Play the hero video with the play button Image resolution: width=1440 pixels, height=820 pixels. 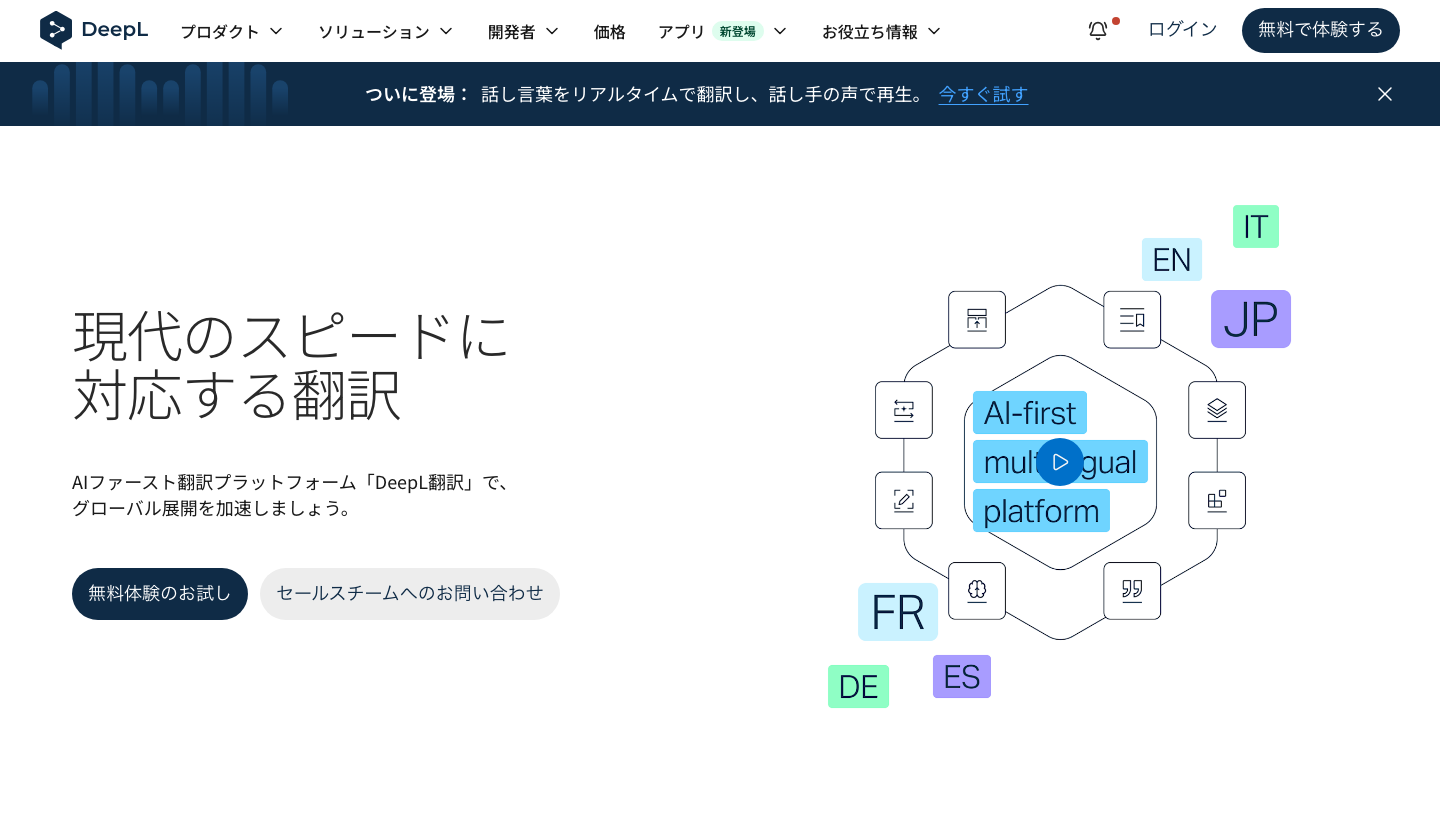[x=1060, y=462]
